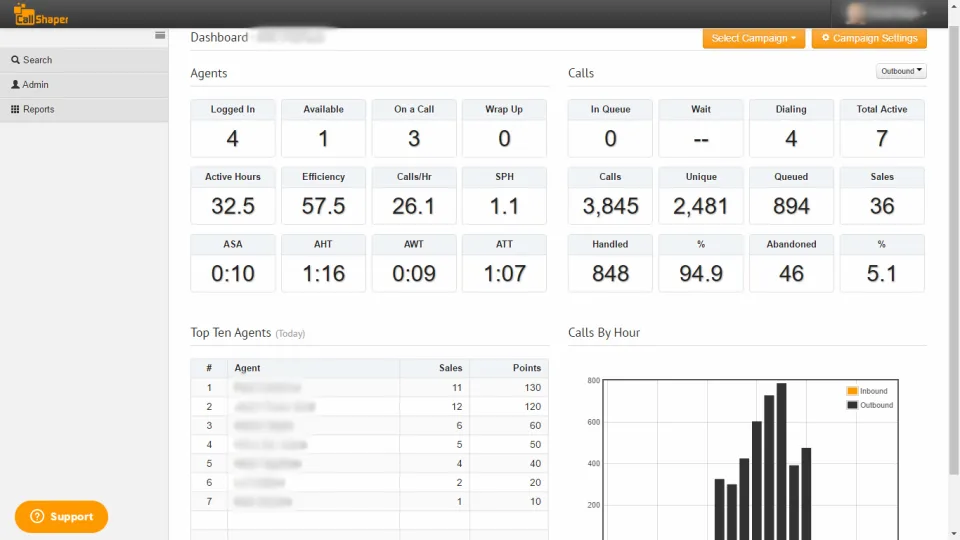Open the blurred user profile menu
Image resolution: width=960 pixels, height=540 pixels.
coord(886,13)
